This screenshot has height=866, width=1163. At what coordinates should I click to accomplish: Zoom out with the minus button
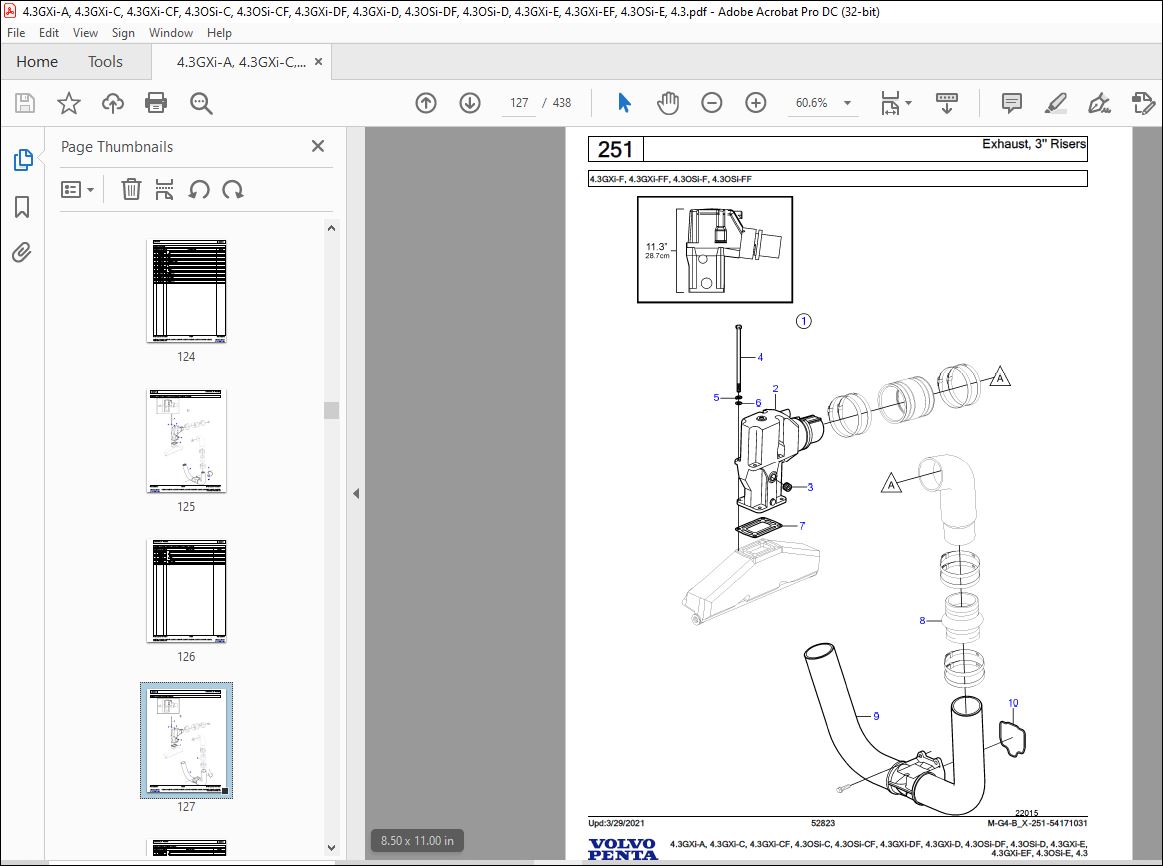coord(711,103)
